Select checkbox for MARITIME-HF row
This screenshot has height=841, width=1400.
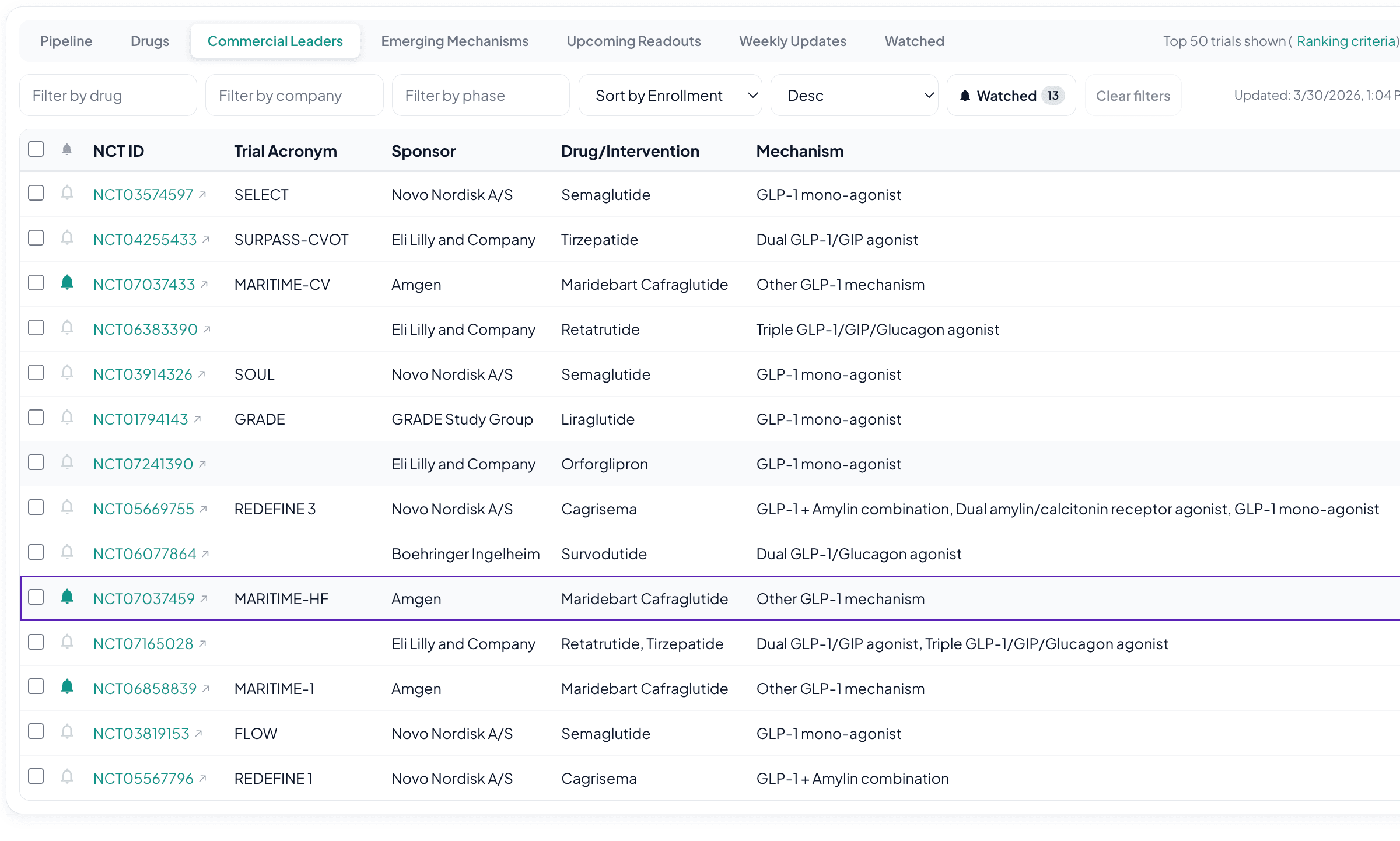(x=36, y=597)
